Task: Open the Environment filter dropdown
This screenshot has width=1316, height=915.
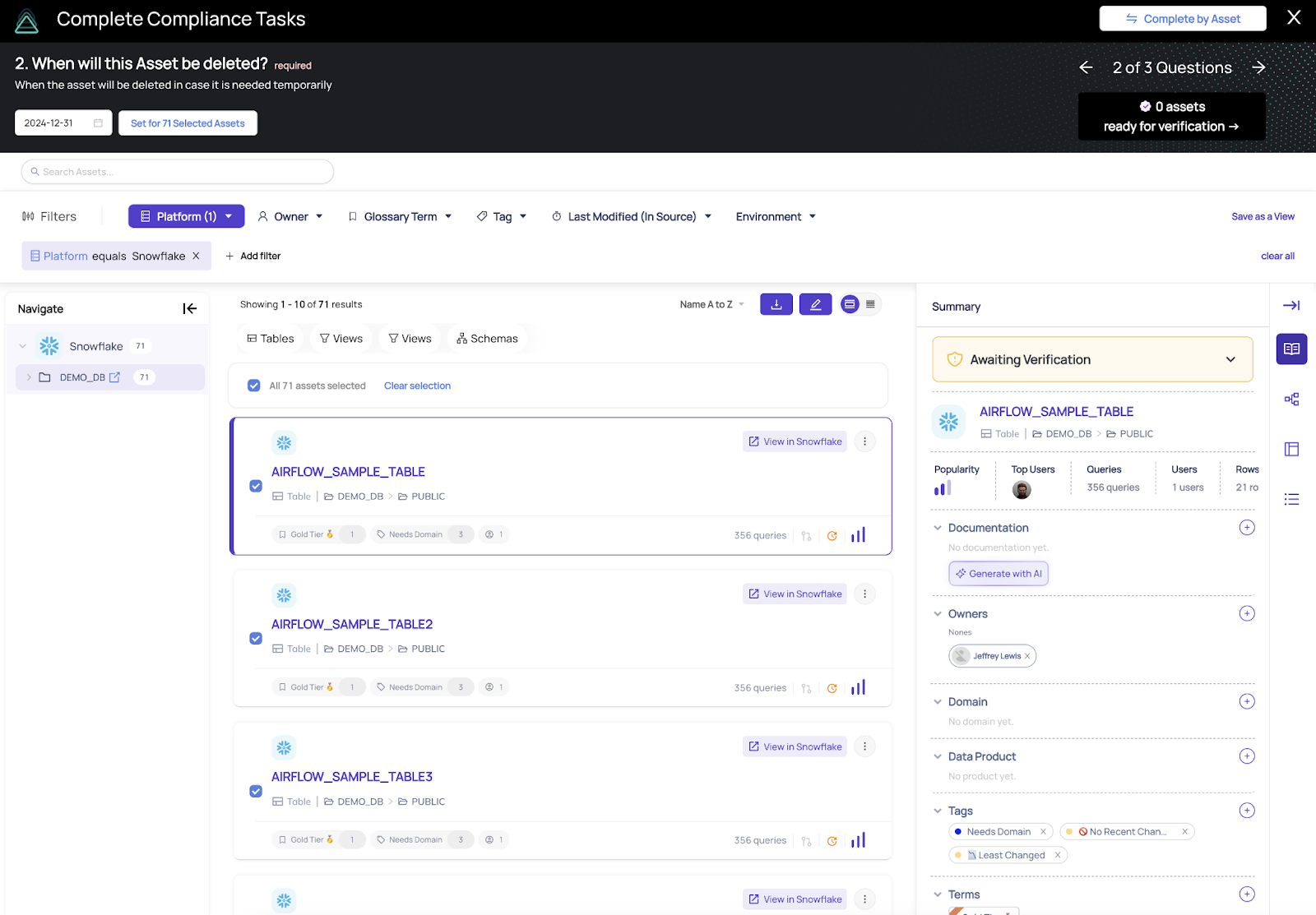Action: pyautogui.click(x=776, y=216)
